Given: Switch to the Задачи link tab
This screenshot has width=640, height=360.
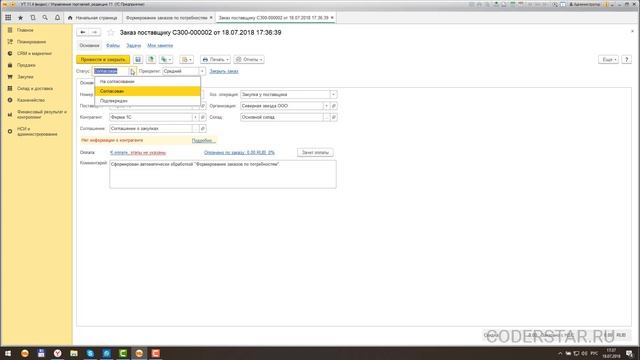Looking at the screenshot, I should click(x=133, y=46).
